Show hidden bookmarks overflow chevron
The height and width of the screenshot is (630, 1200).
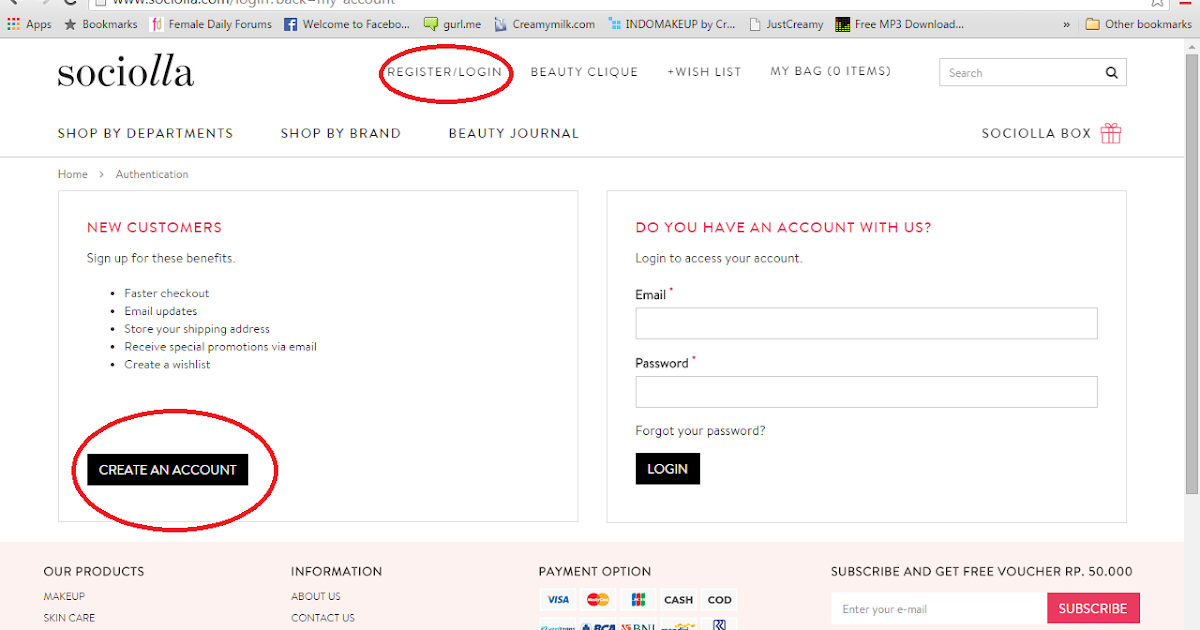click(x=1066, y=24)
